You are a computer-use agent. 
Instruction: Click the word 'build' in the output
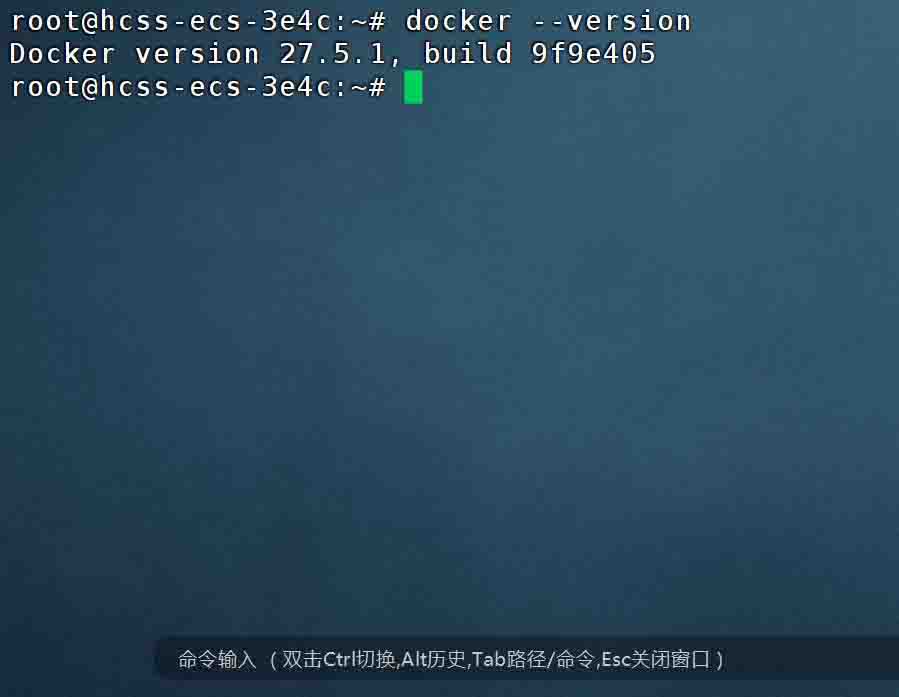(x=467, y=54)
